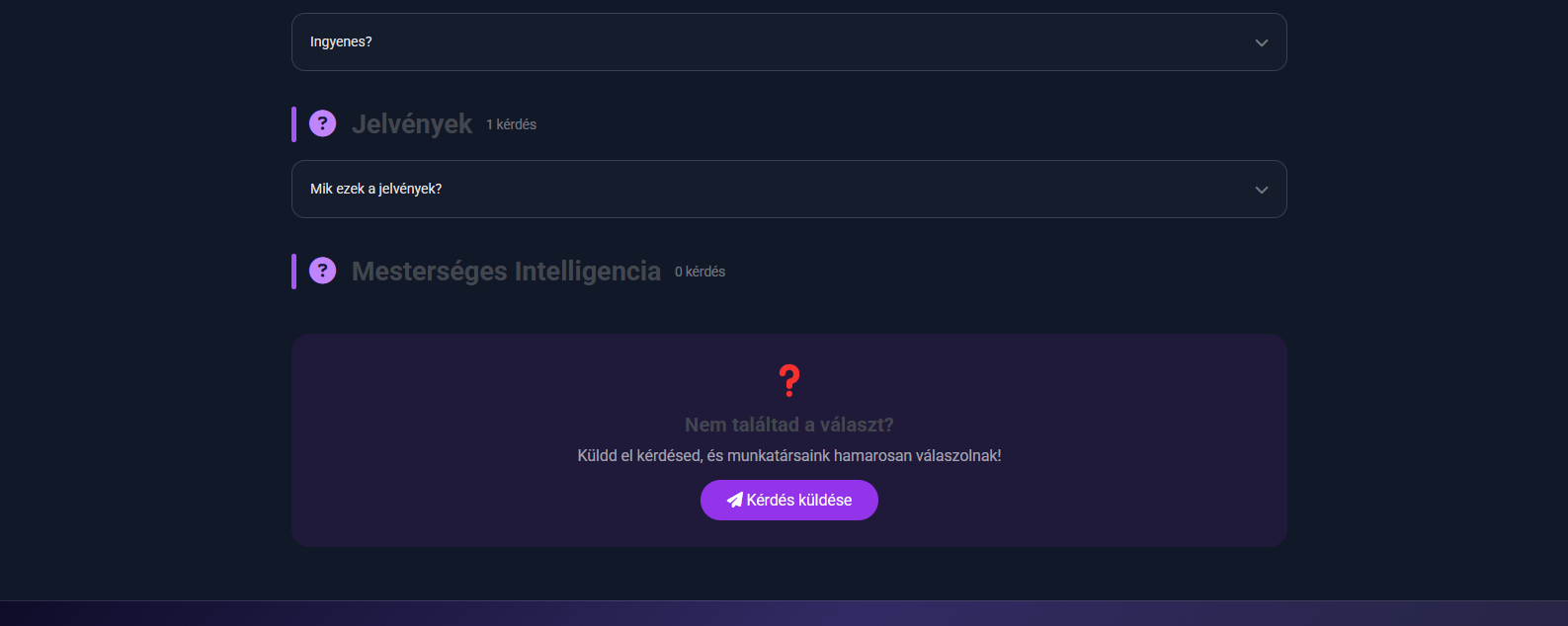Click the question icon beside Mesterséges Intelligencia
This screenshot has width=1568, height=626.
[322, 271]
